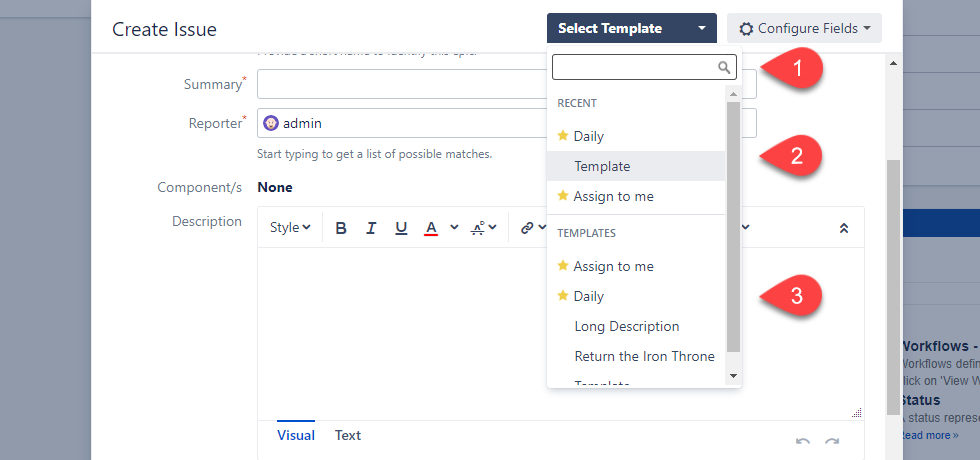980x460 pixels.
Task: Toggle italic formatting in description toolbar
Action: (x=371, y=228)
